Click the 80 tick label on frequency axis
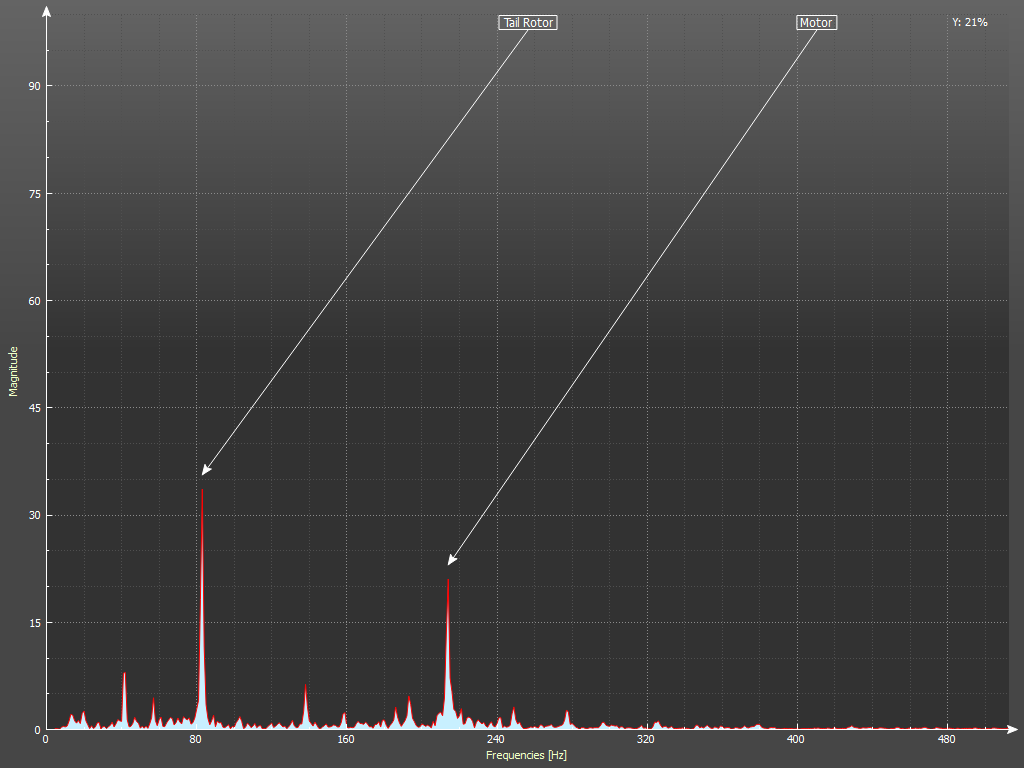Image resolution: width=1024 pixels, height=768 pixels. (x=196, y=740)
